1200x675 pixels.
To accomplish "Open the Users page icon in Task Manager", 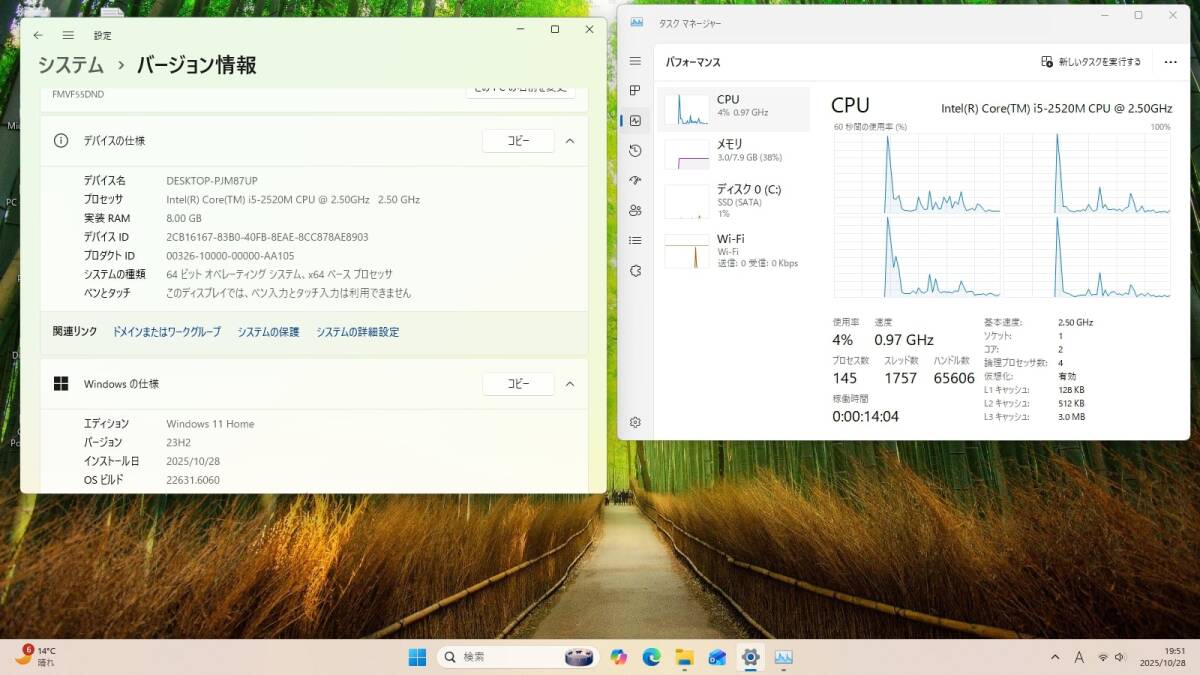I will tap(635, 211).
